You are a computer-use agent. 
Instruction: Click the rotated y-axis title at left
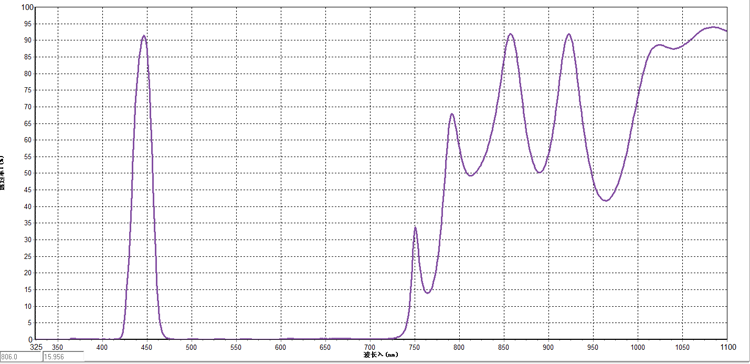(2, 172)
